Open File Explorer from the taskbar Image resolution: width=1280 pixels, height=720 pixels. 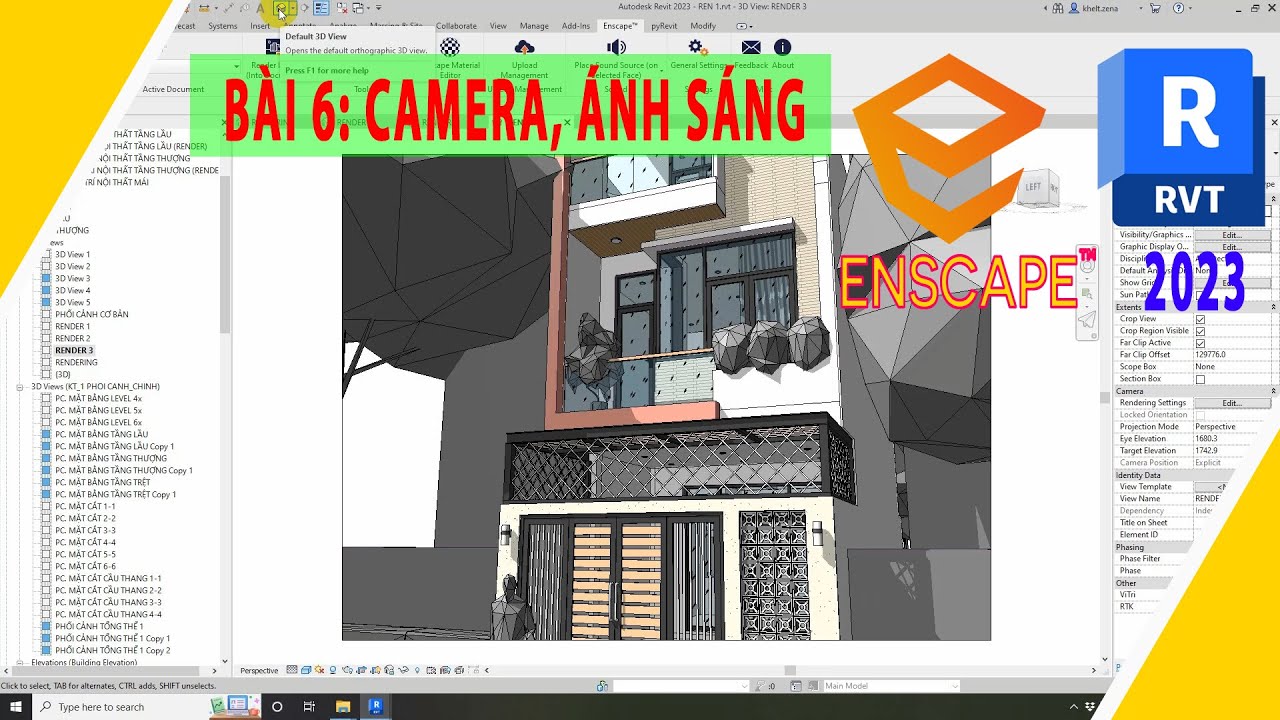click(342, 706)
